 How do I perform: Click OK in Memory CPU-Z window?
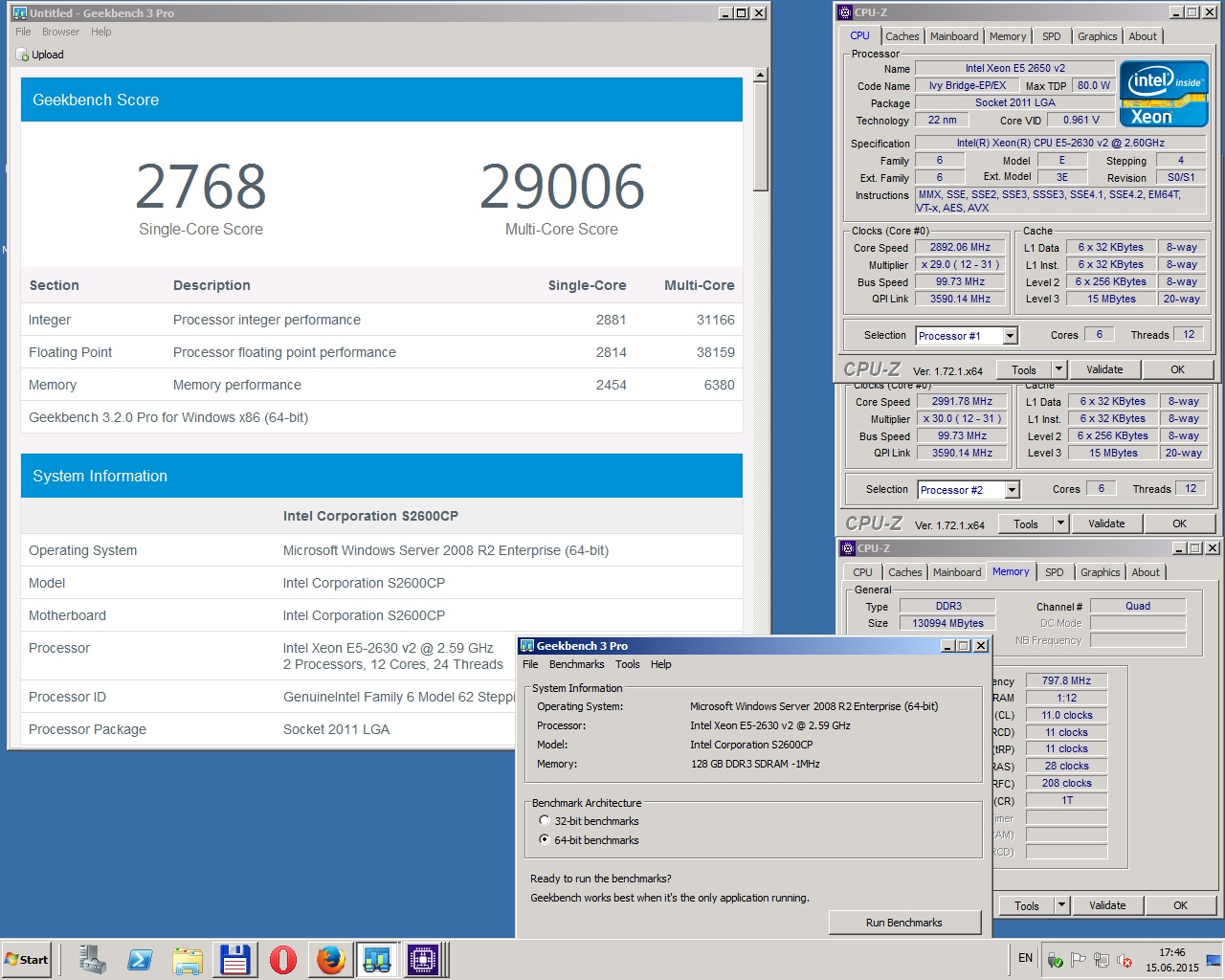coord(1180,905)
